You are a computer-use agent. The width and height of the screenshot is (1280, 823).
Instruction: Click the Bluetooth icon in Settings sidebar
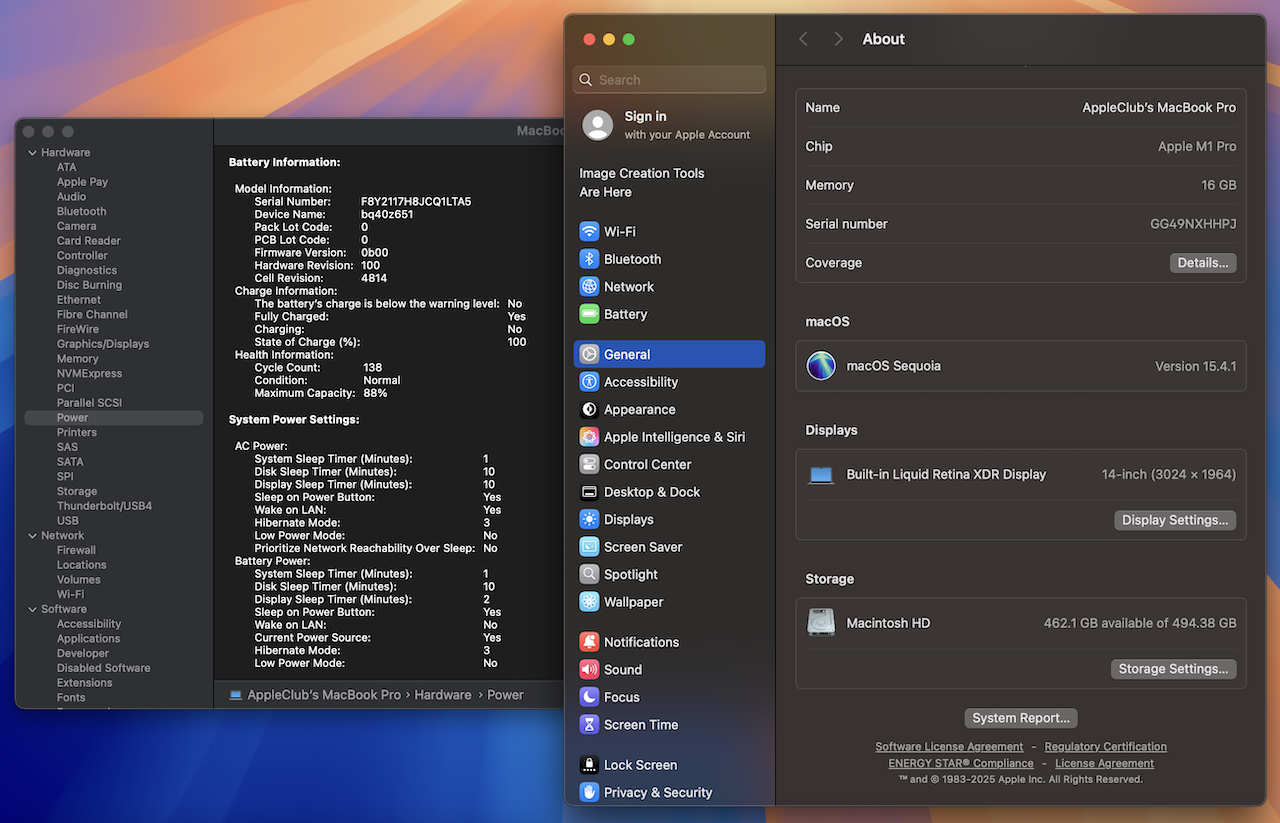[x=589, y=259]
